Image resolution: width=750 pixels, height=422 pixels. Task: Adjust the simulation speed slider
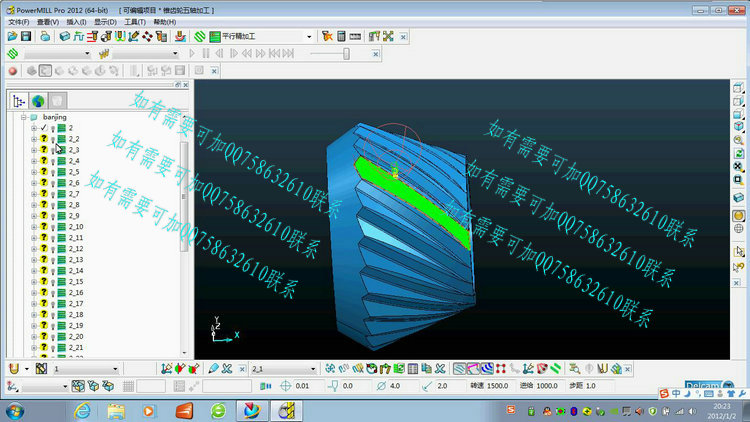(346, 54)
